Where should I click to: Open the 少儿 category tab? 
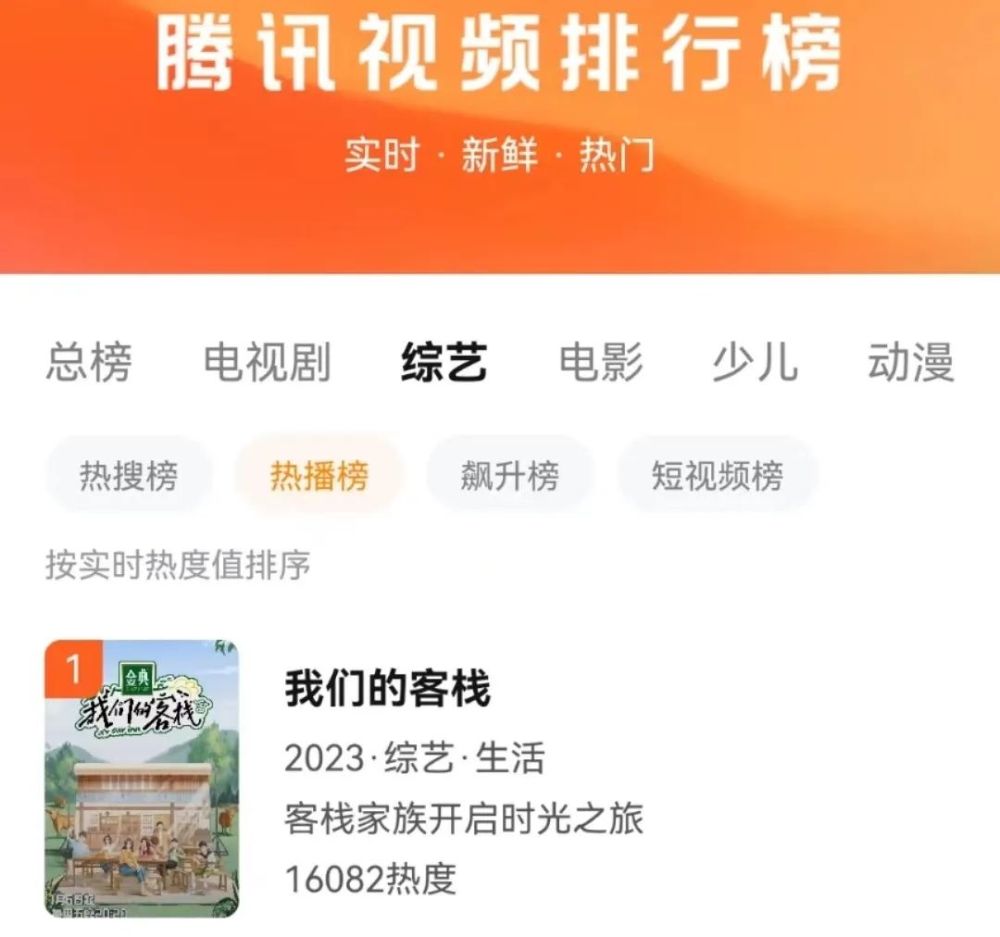pos(755,362)
